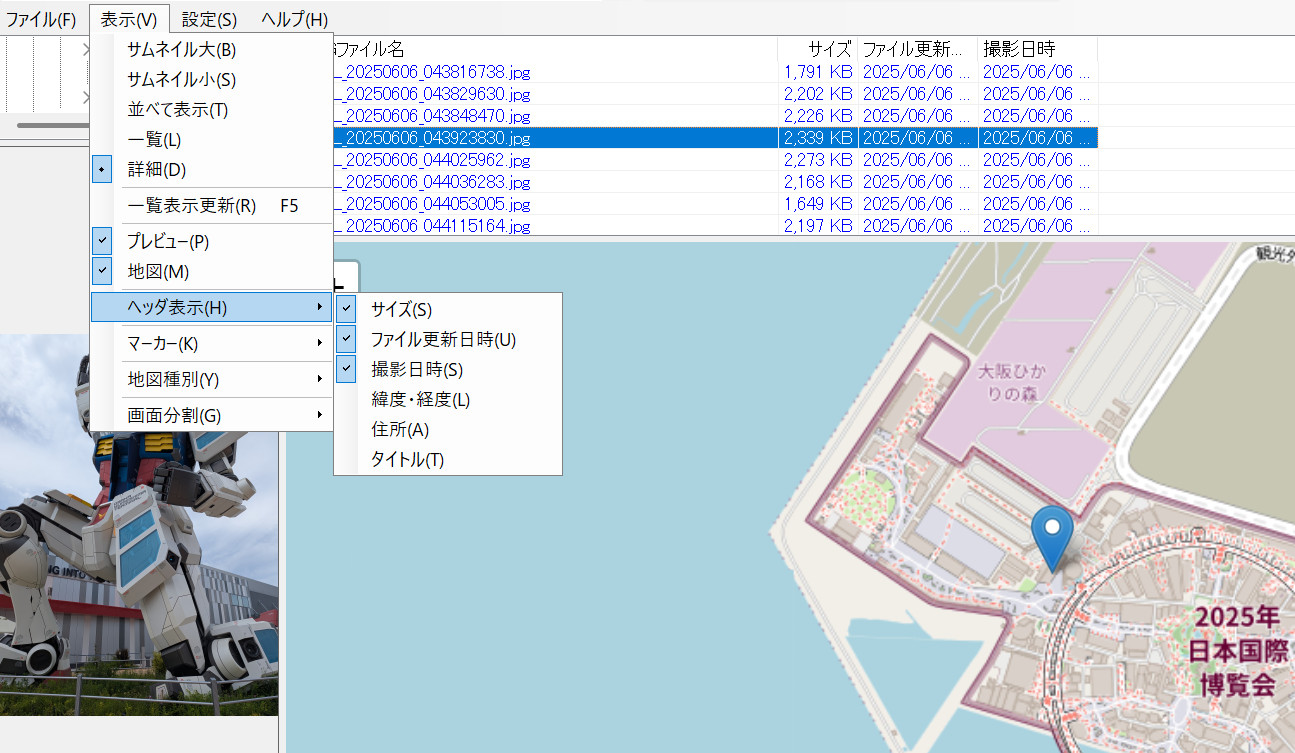Toggle the プレビュー(P) view option
Screen dimensions: 1295x753
(x=168, y=241)
